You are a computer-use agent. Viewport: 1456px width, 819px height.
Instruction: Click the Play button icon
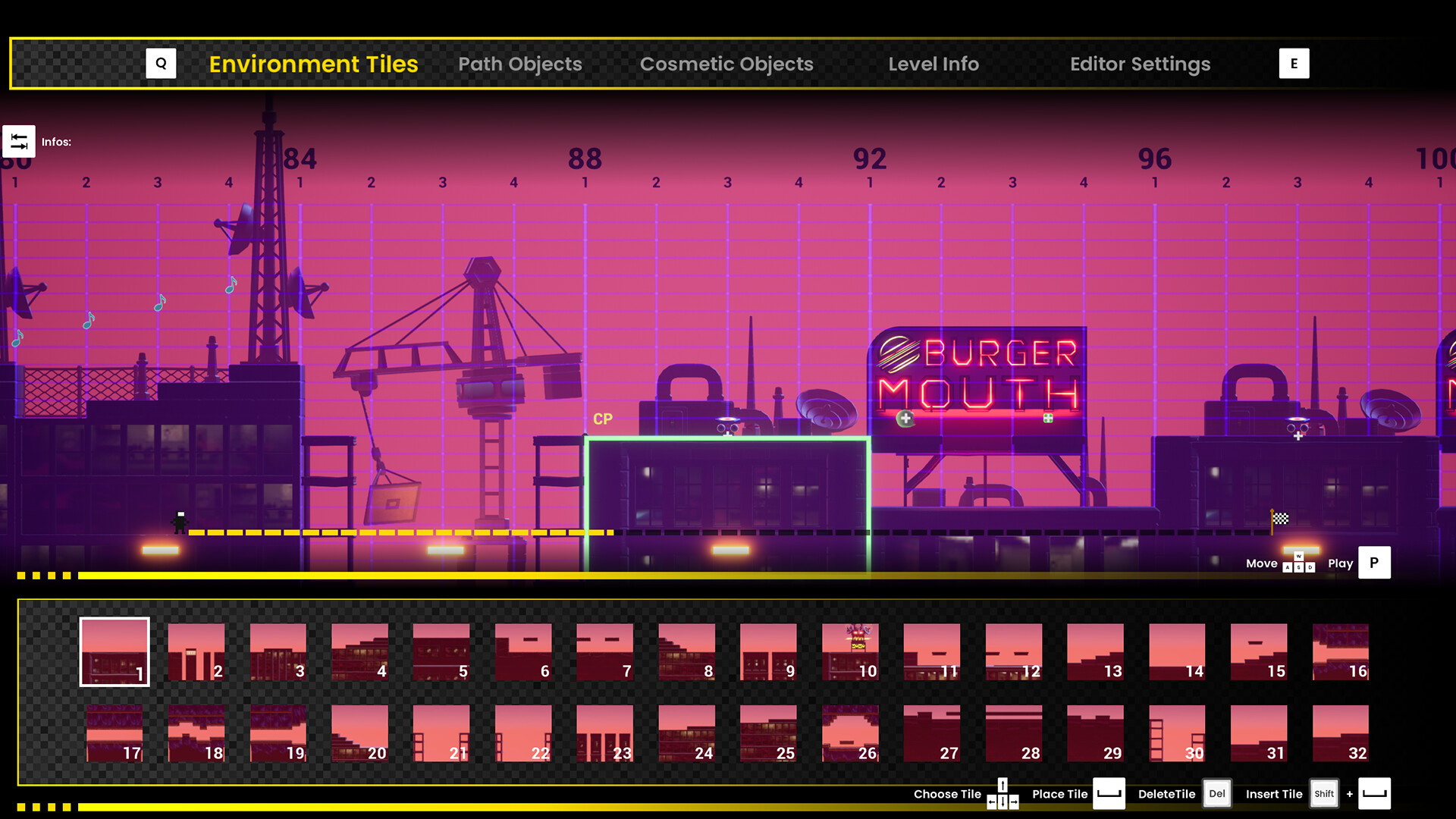coord(1375,562)
